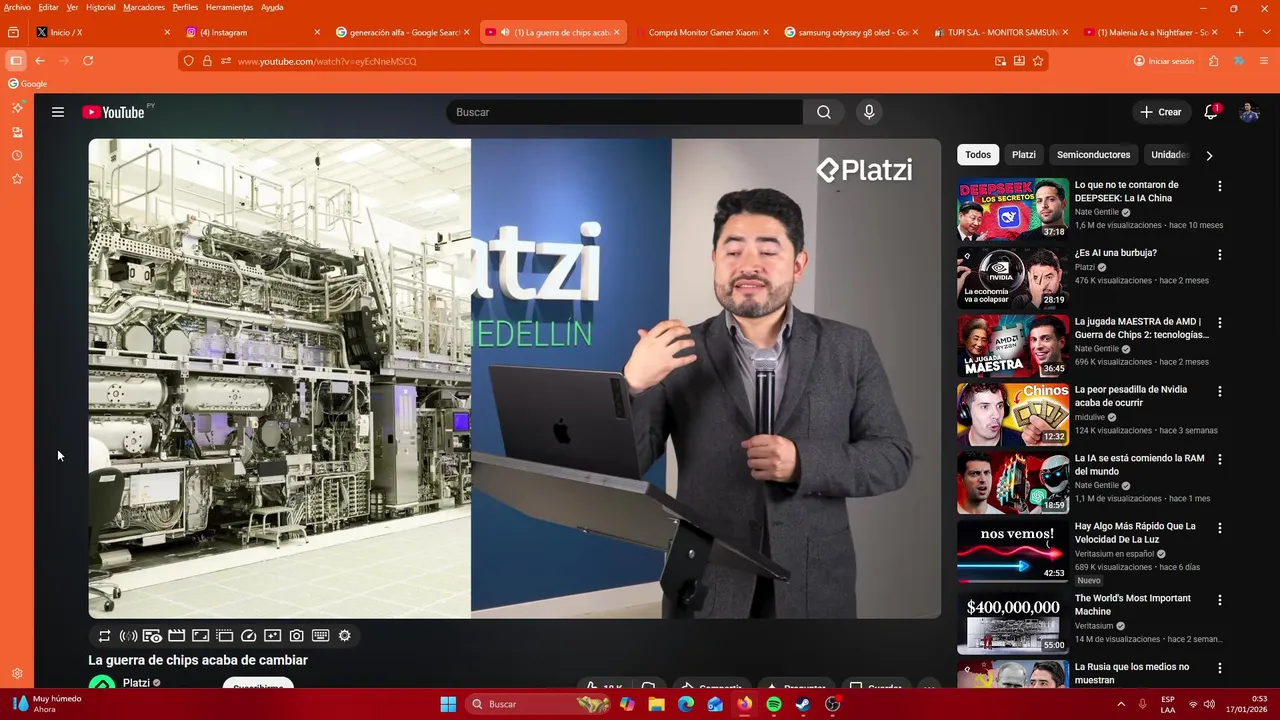Toggle the volume boost extension button
1280x720 pixels.
[x=128, y=636]
